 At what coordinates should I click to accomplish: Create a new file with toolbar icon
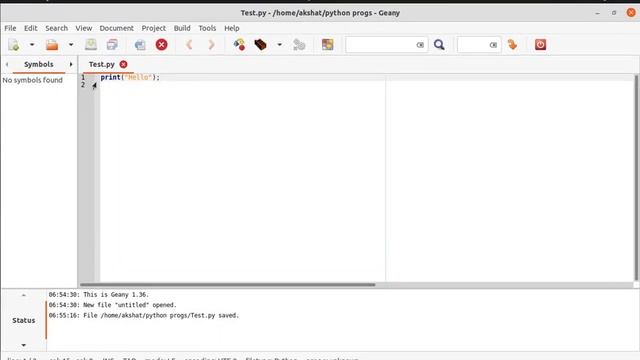click(14, 44)
